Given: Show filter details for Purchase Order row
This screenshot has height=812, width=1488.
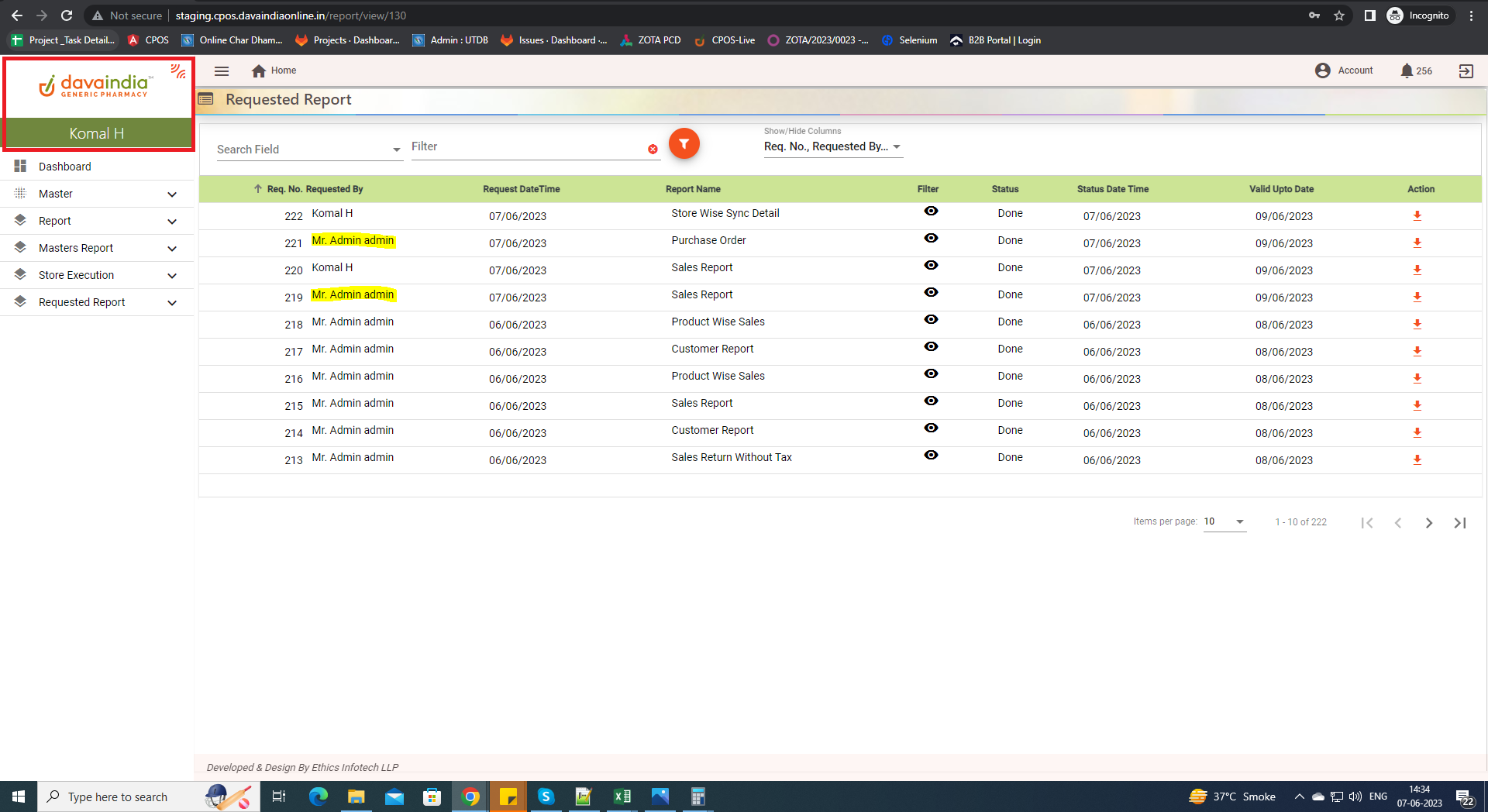Looking at the screenshot, I should (931, 239).
